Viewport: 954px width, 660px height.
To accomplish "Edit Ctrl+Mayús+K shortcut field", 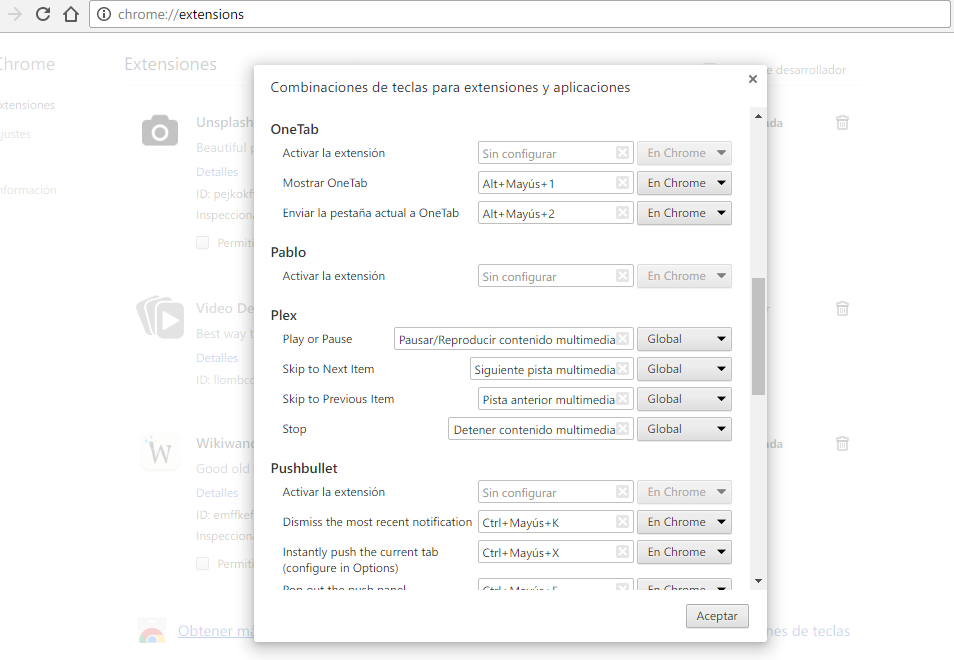I will point(555,522).
